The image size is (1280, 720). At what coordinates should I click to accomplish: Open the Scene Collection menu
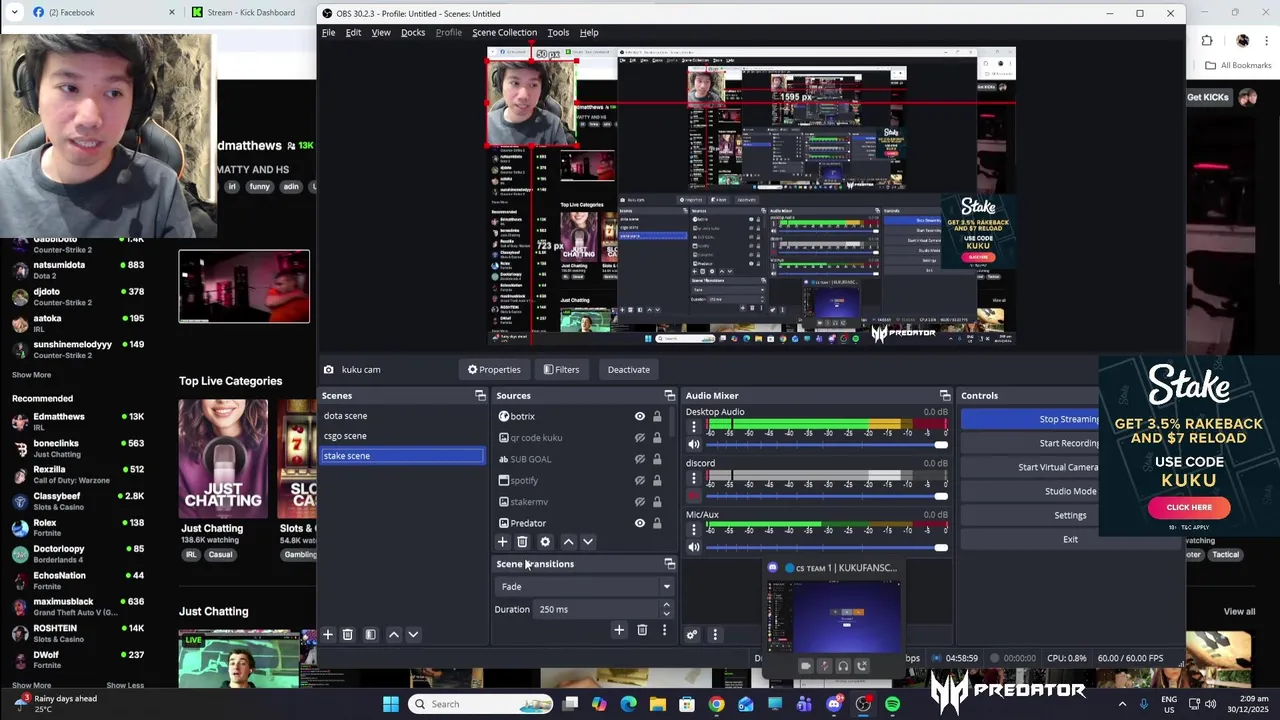[504, 32]
